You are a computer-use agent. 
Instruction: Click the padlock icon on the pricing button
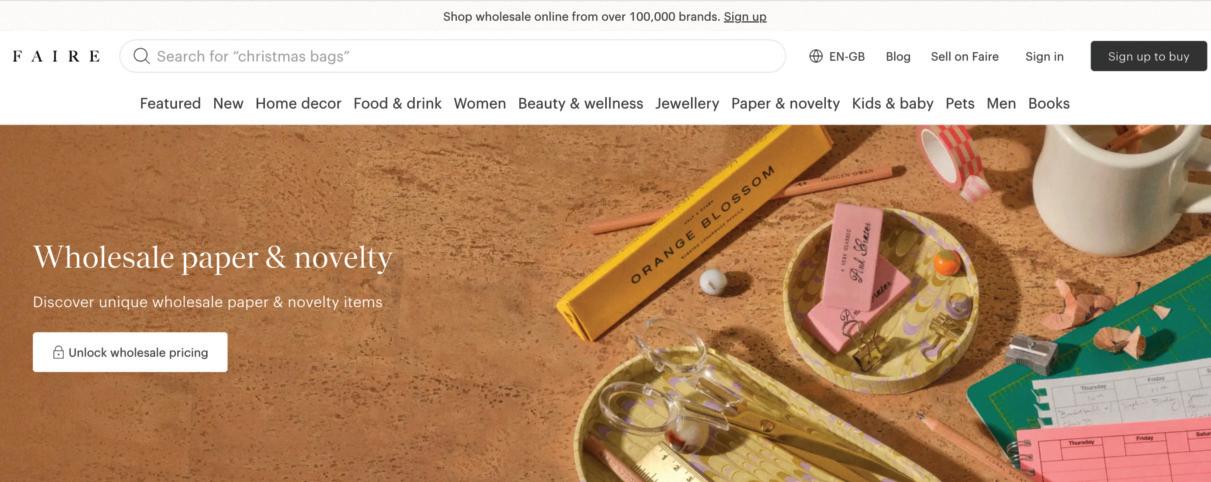pos(58,352)
